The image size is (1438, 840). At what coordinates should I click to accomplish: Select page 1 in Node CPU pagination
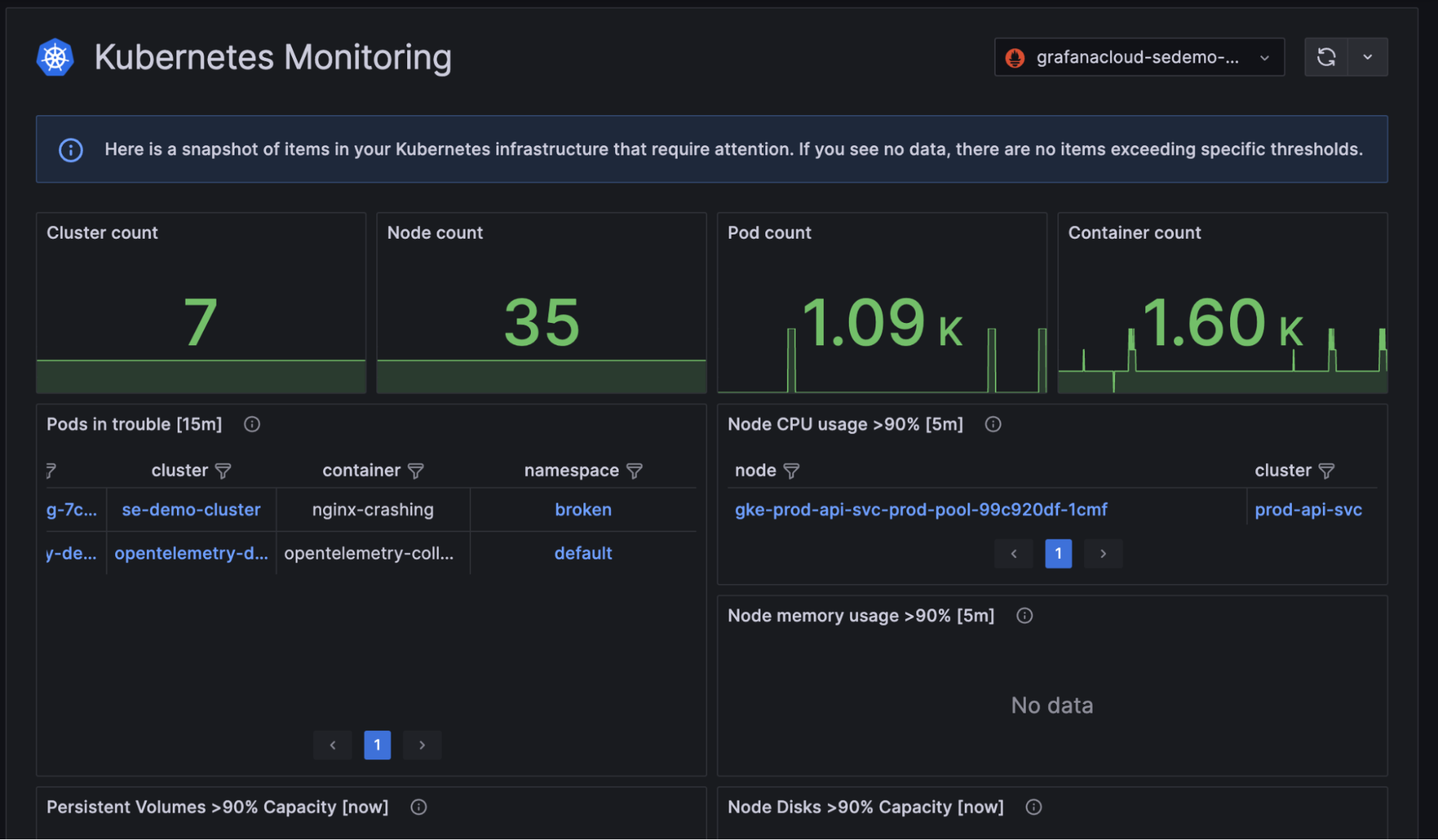pos(1058,554)
